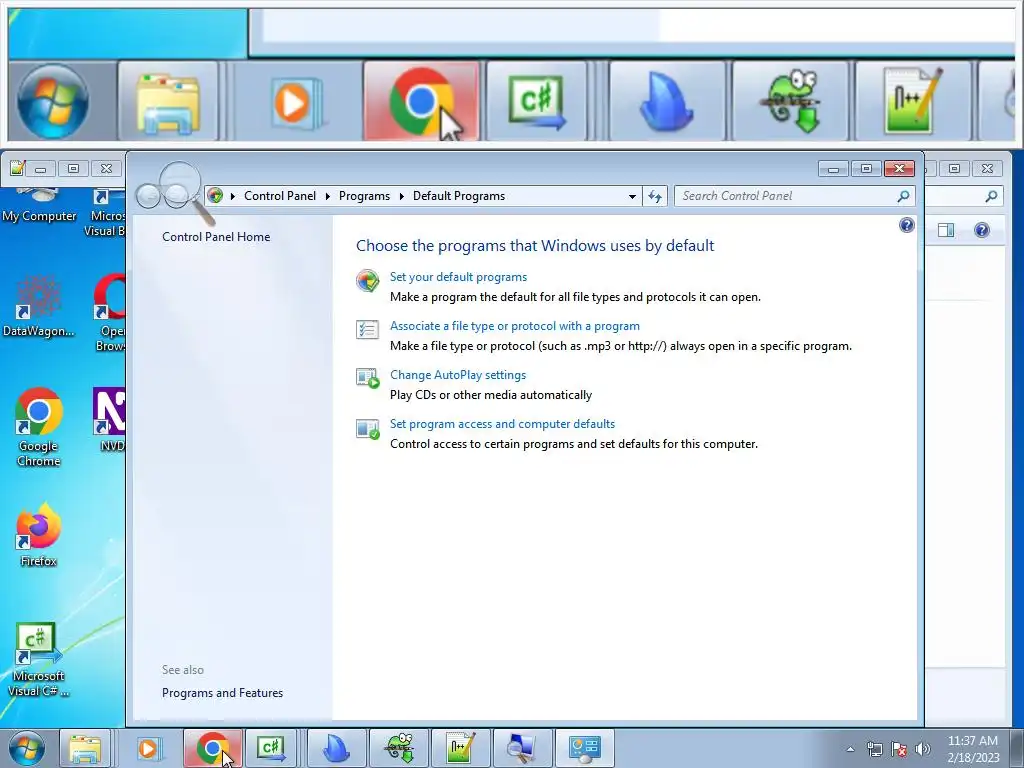The height and width of the screenshot is (768, 1024).
Task: Open Action Center flag tray icon
Action: tap(899, 749)
